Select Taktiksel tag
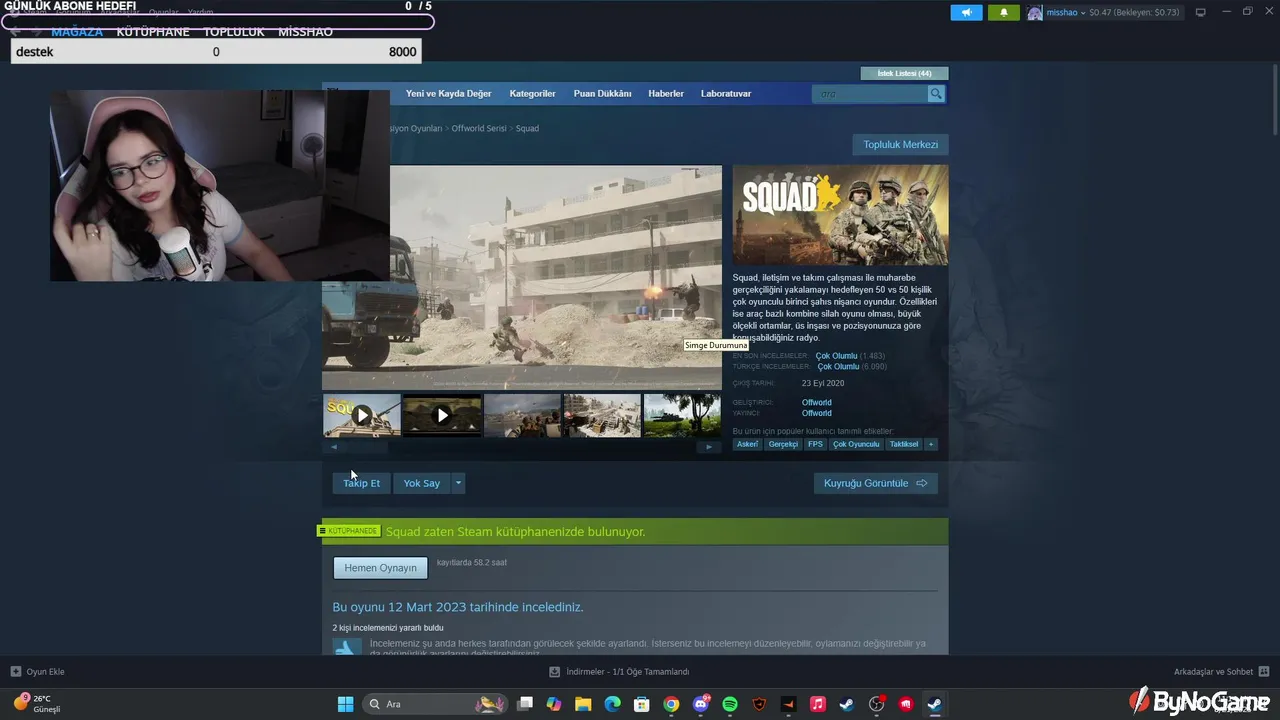The height and width of the screenshot is (720, 1280). click(x=904, y=444)
